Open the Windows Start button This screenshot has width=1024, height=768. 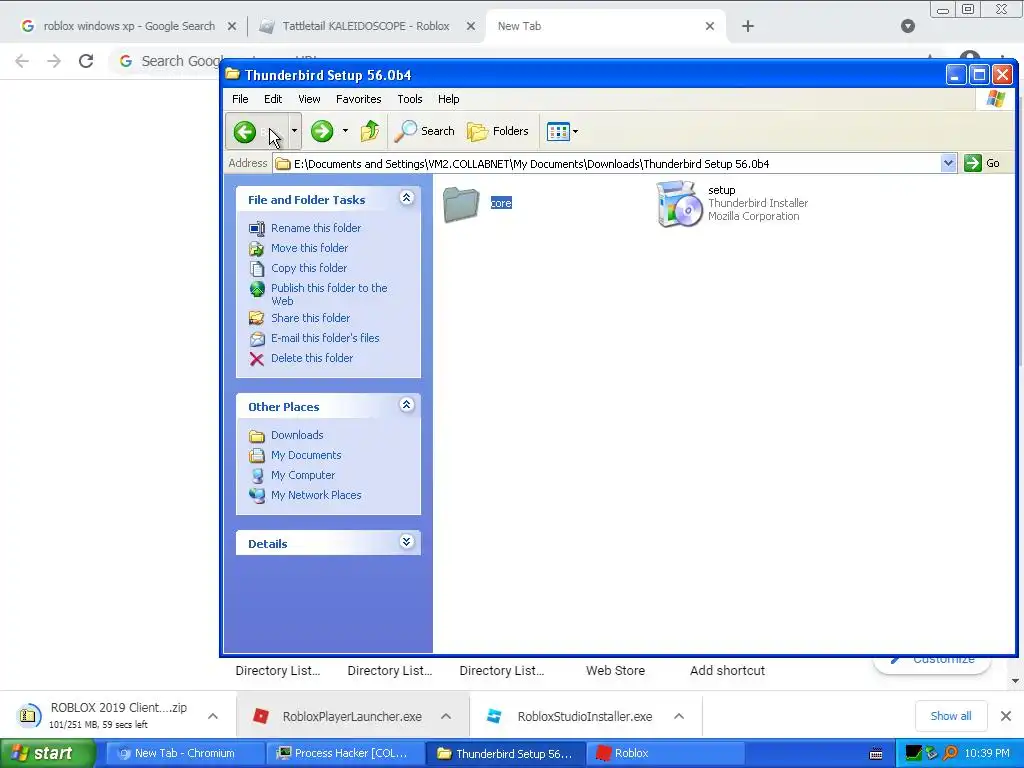[47, 754]
